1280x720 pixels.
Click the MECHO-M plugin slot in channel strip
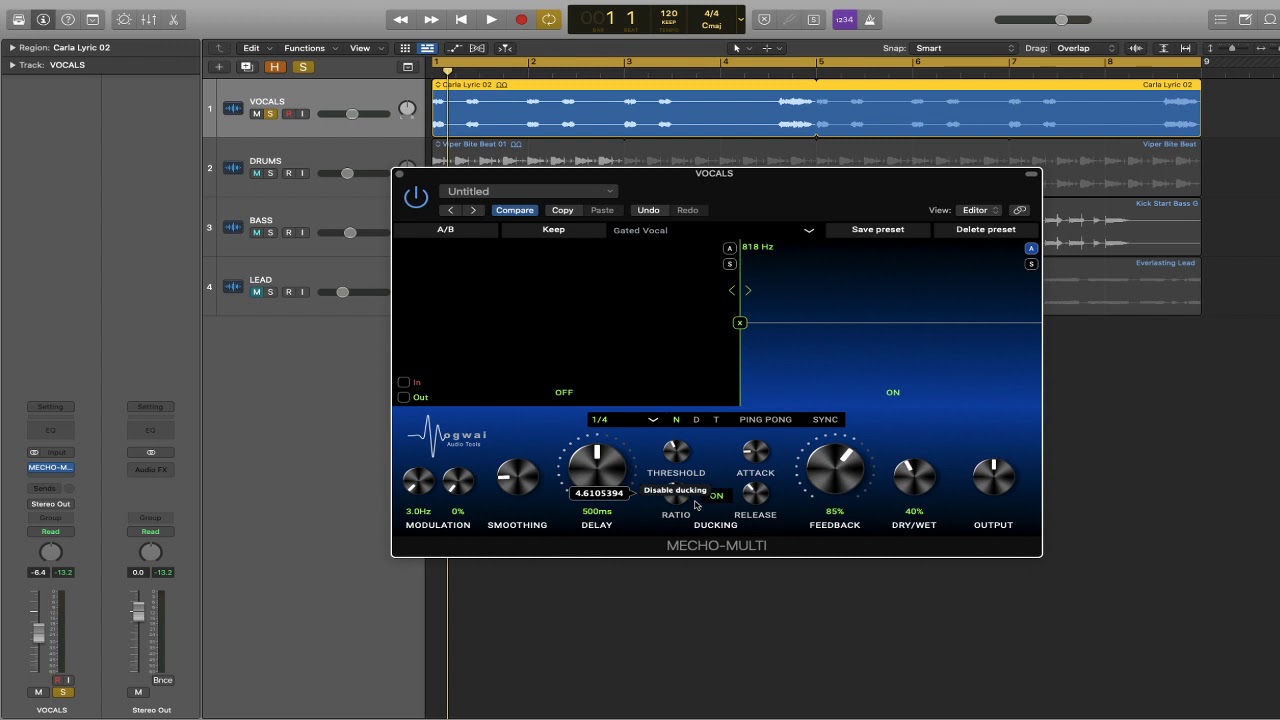tap(50, 468)
